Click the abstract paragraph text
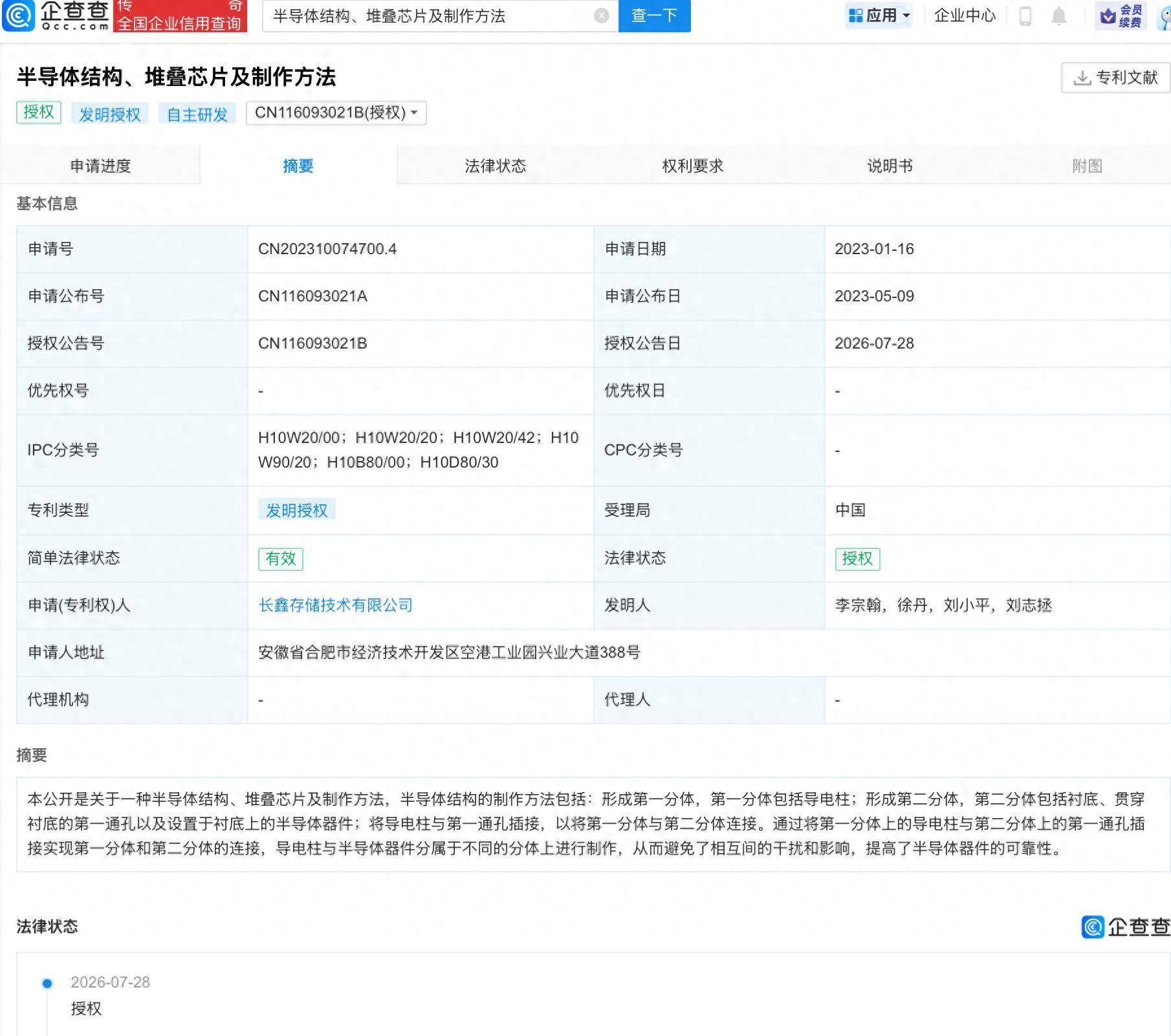 pos(586,824)
